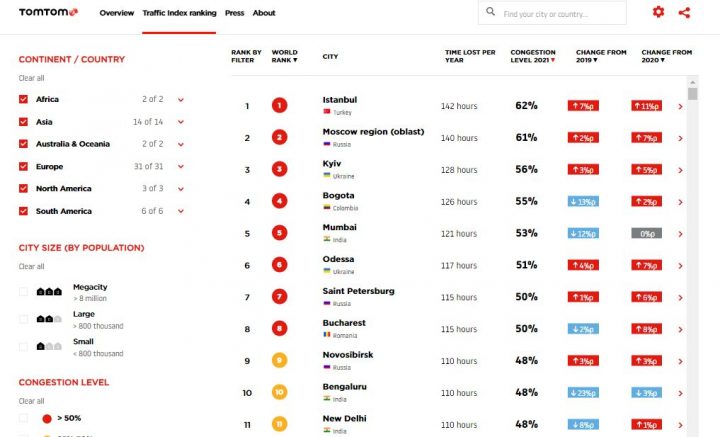Screen dimensions: 720x437
Task: Open the settings gear icon
Action: coord(658,12)
